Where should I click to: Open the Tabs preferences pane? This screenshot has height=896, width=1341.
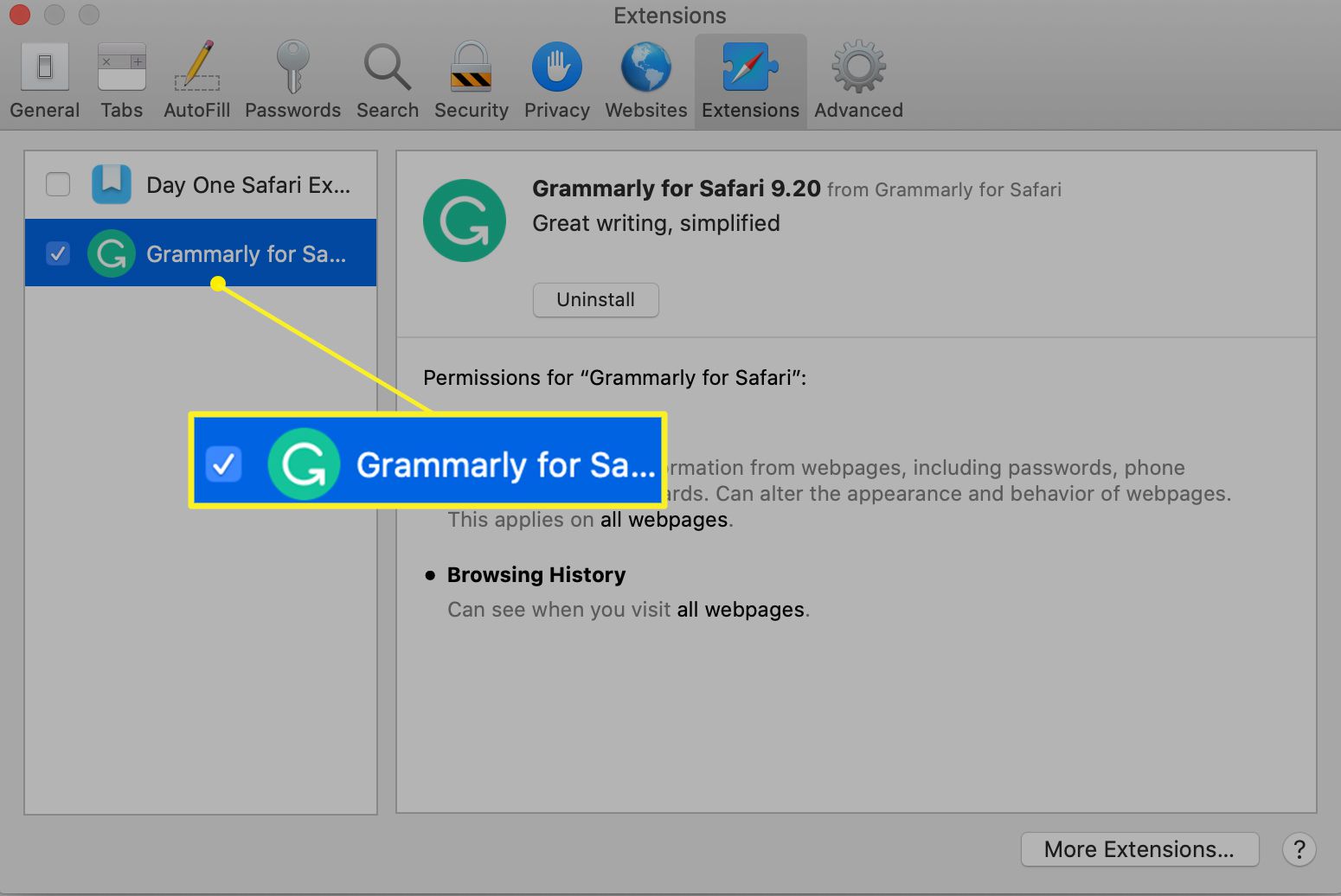pos(121,81)
